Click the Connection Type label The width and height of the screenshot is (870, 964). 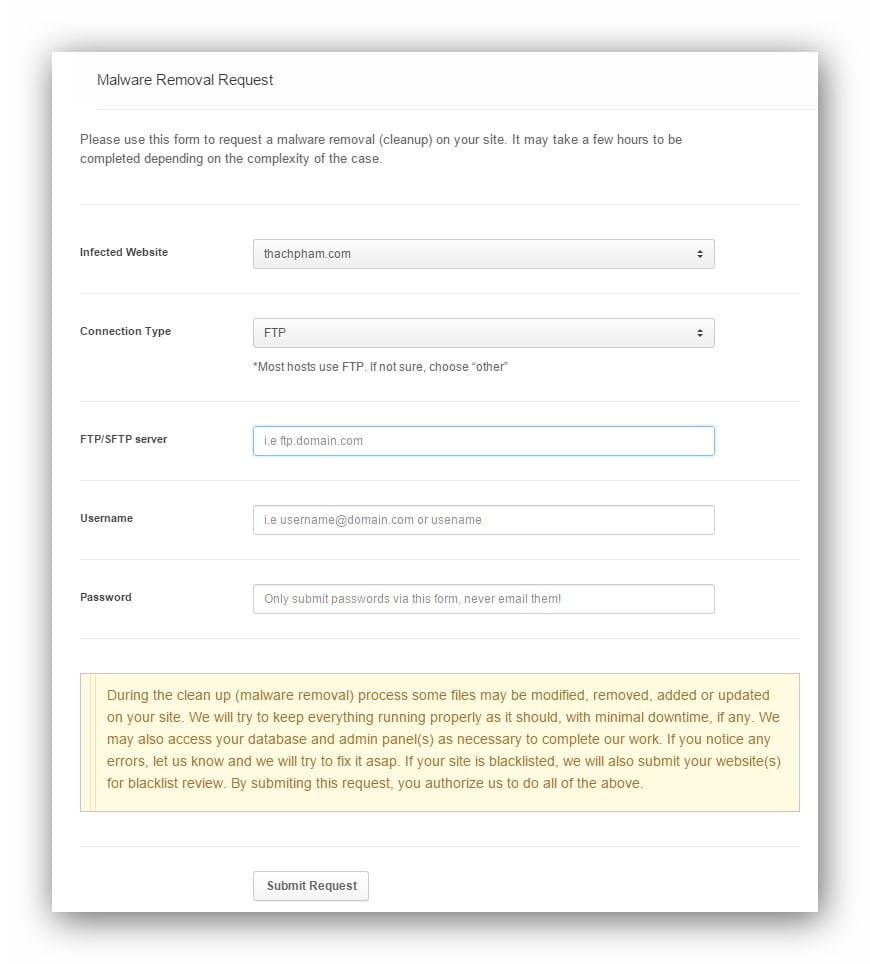[x=125, y=331]
